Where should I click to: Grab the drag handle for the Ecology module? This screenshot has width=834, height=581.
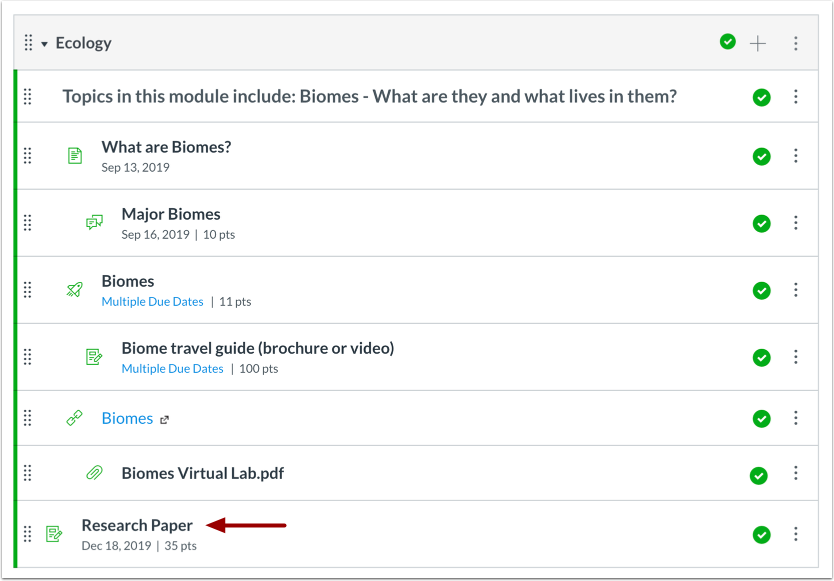click(28, 43)
